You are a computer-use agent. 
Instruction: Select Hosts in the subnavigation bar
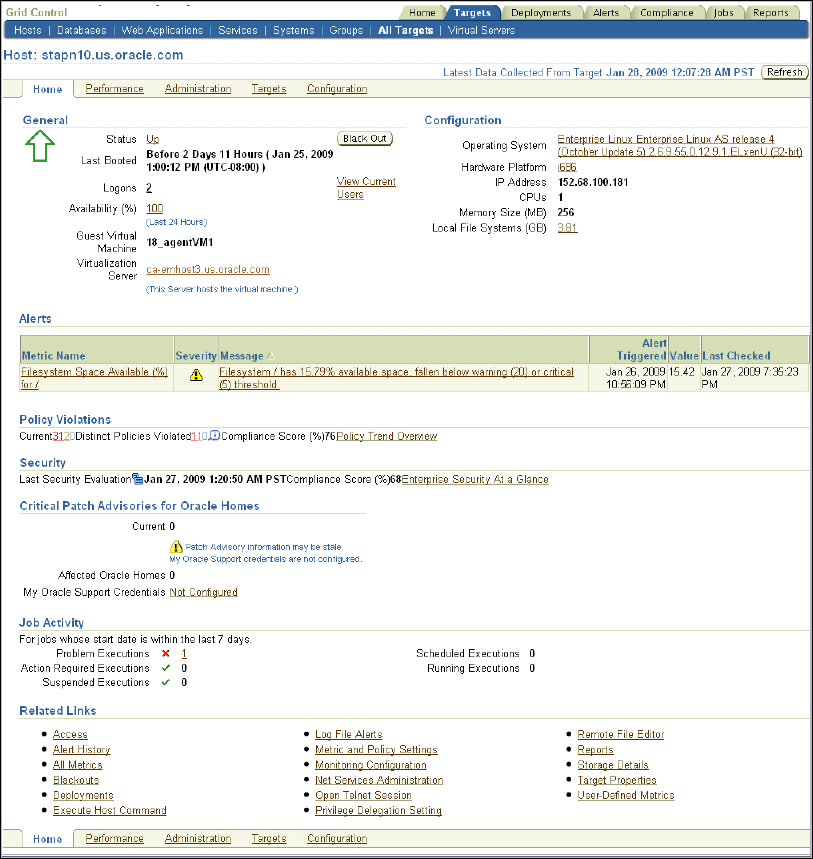pos(27,30)
